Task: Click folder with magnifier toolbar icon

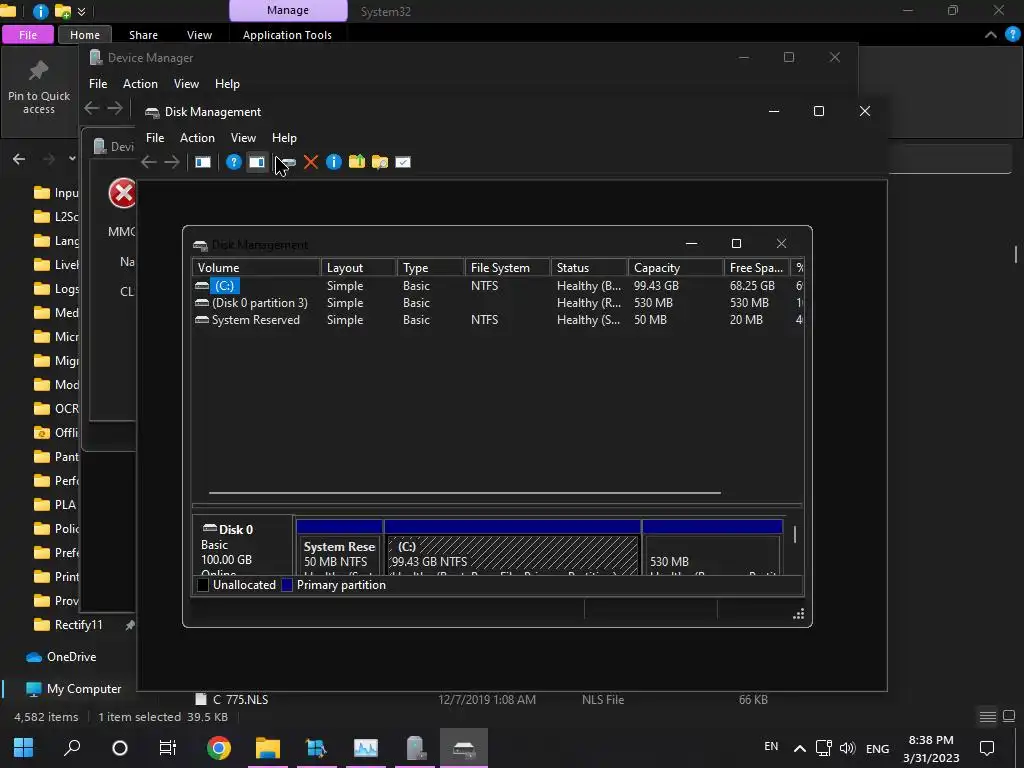Action: (x=379, y=162)
